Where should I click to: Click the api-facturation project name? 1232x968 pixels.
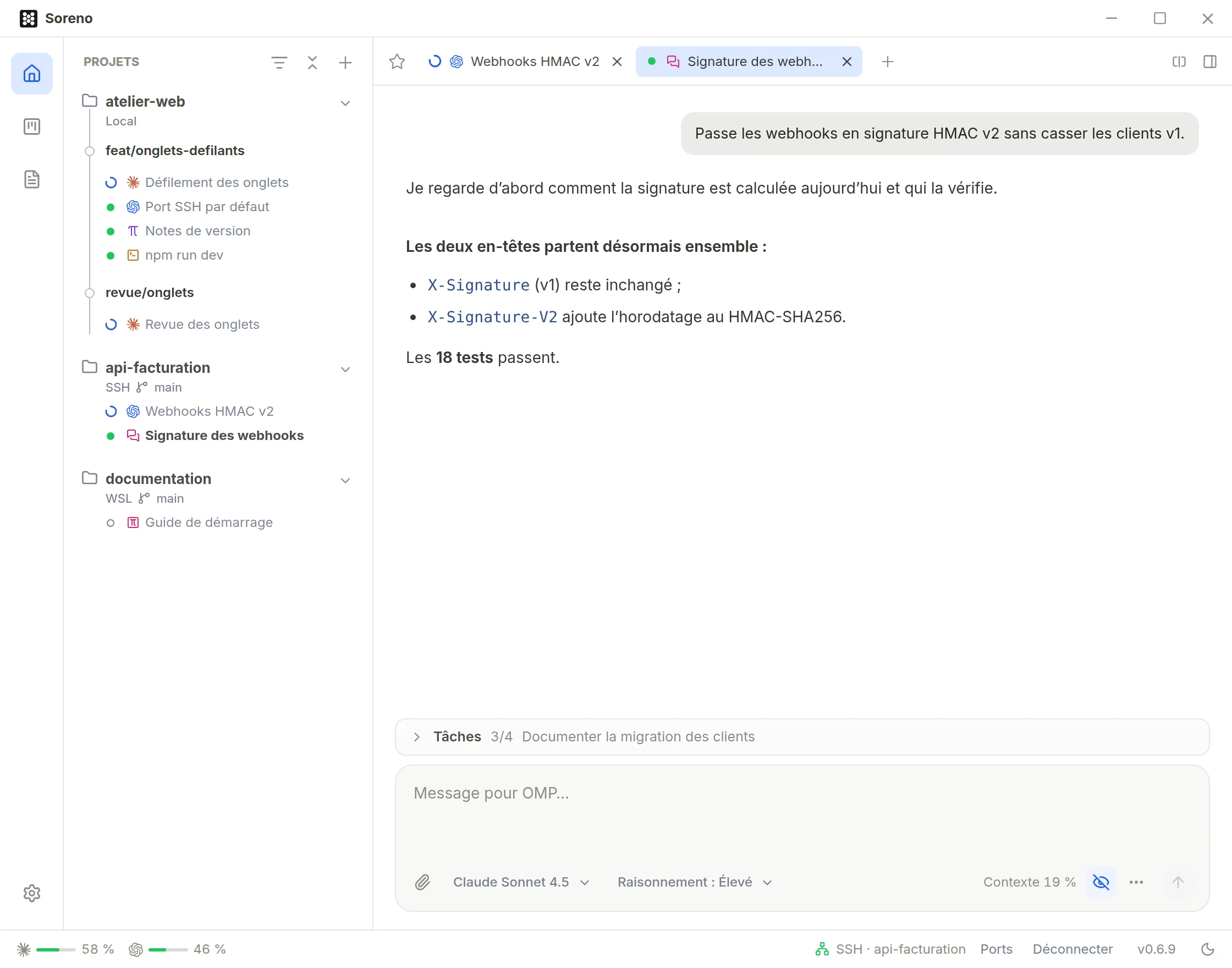pyautogui.click(x=157, y=368)
